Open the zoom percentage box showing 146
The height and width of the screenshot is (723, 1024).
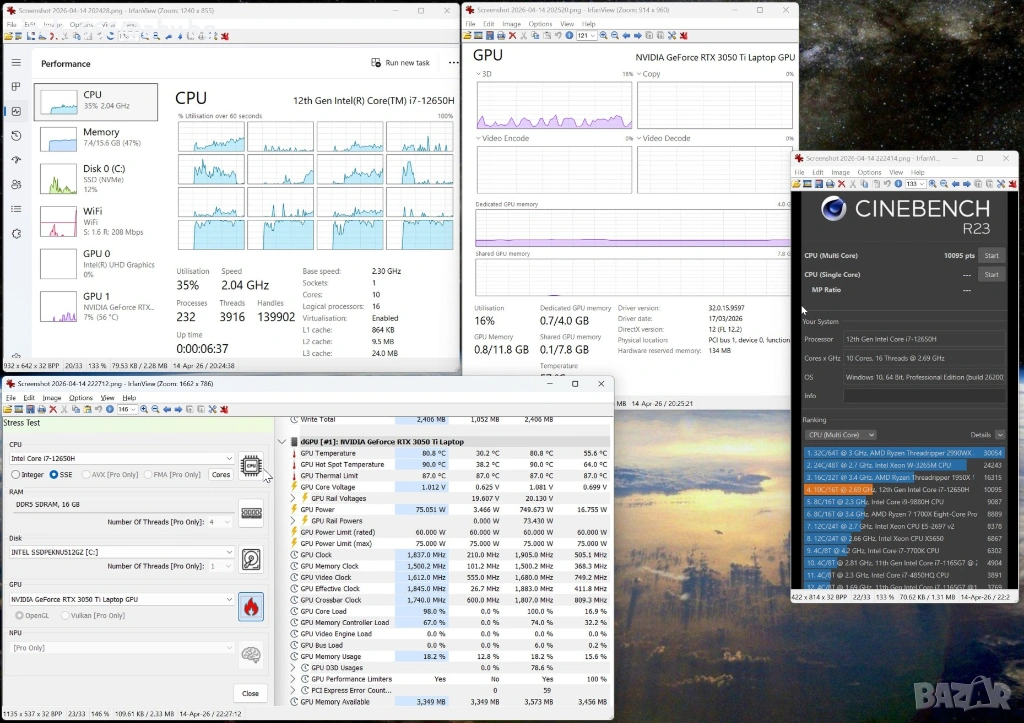126,409
